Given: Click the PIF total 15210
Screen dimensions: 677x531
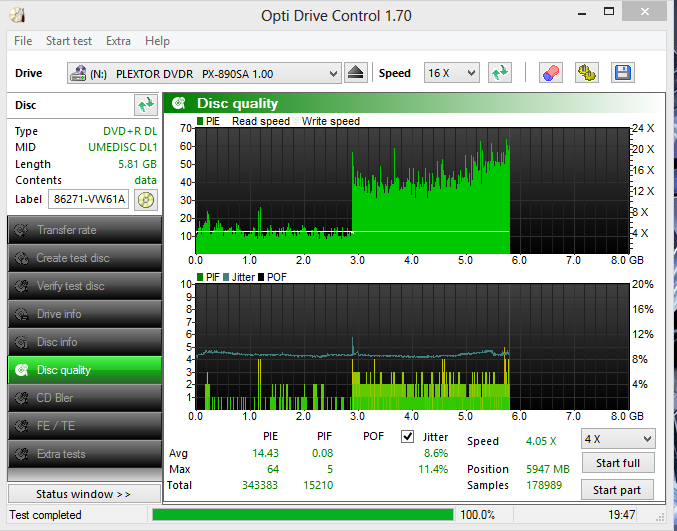Looking at the screenshot, I should point(318,485).
